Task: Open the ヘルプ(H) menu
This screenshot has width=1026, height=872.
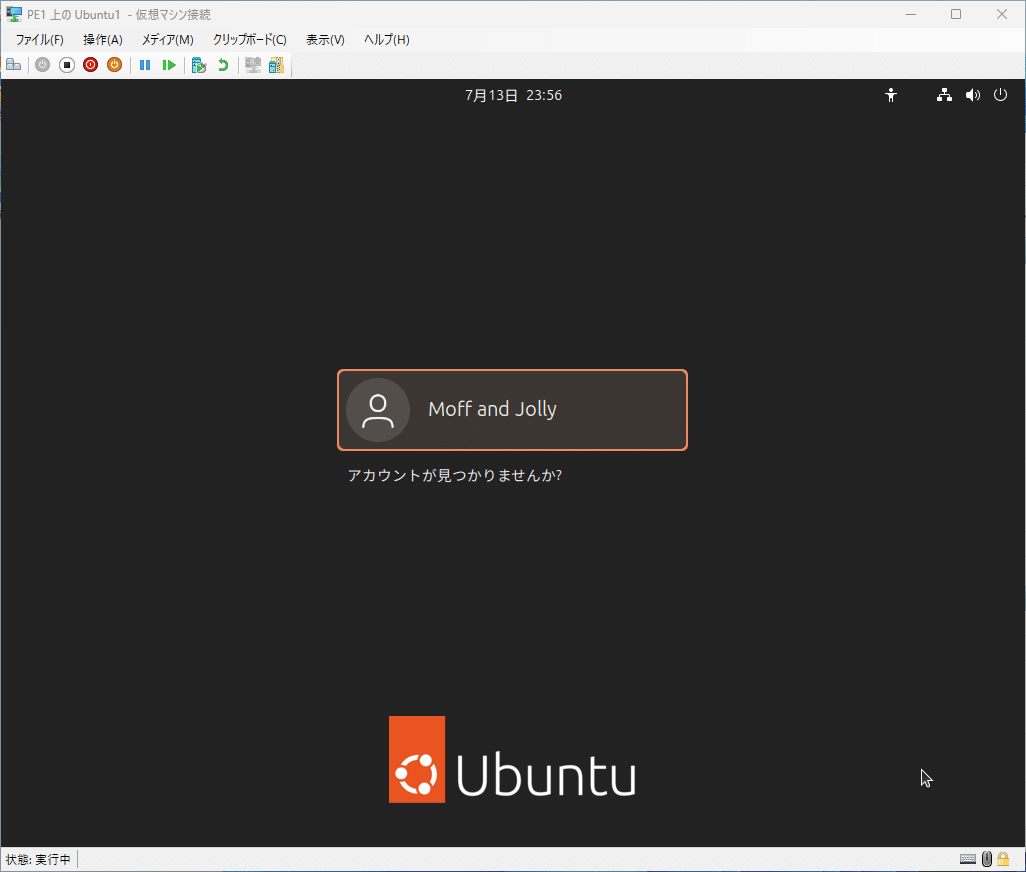Action: [387, 40]
